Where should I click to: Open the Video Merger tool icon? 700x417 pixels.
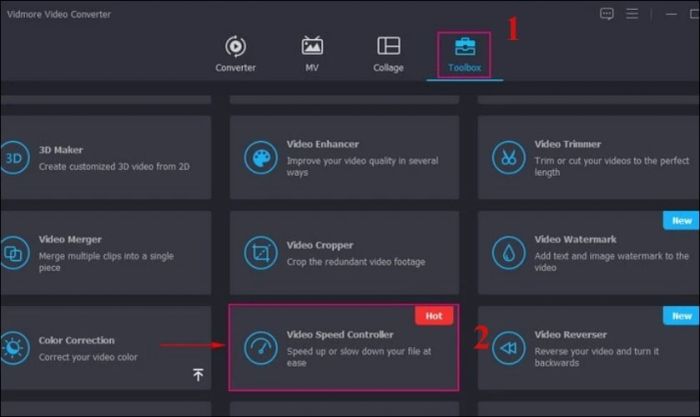pos(15,252)
